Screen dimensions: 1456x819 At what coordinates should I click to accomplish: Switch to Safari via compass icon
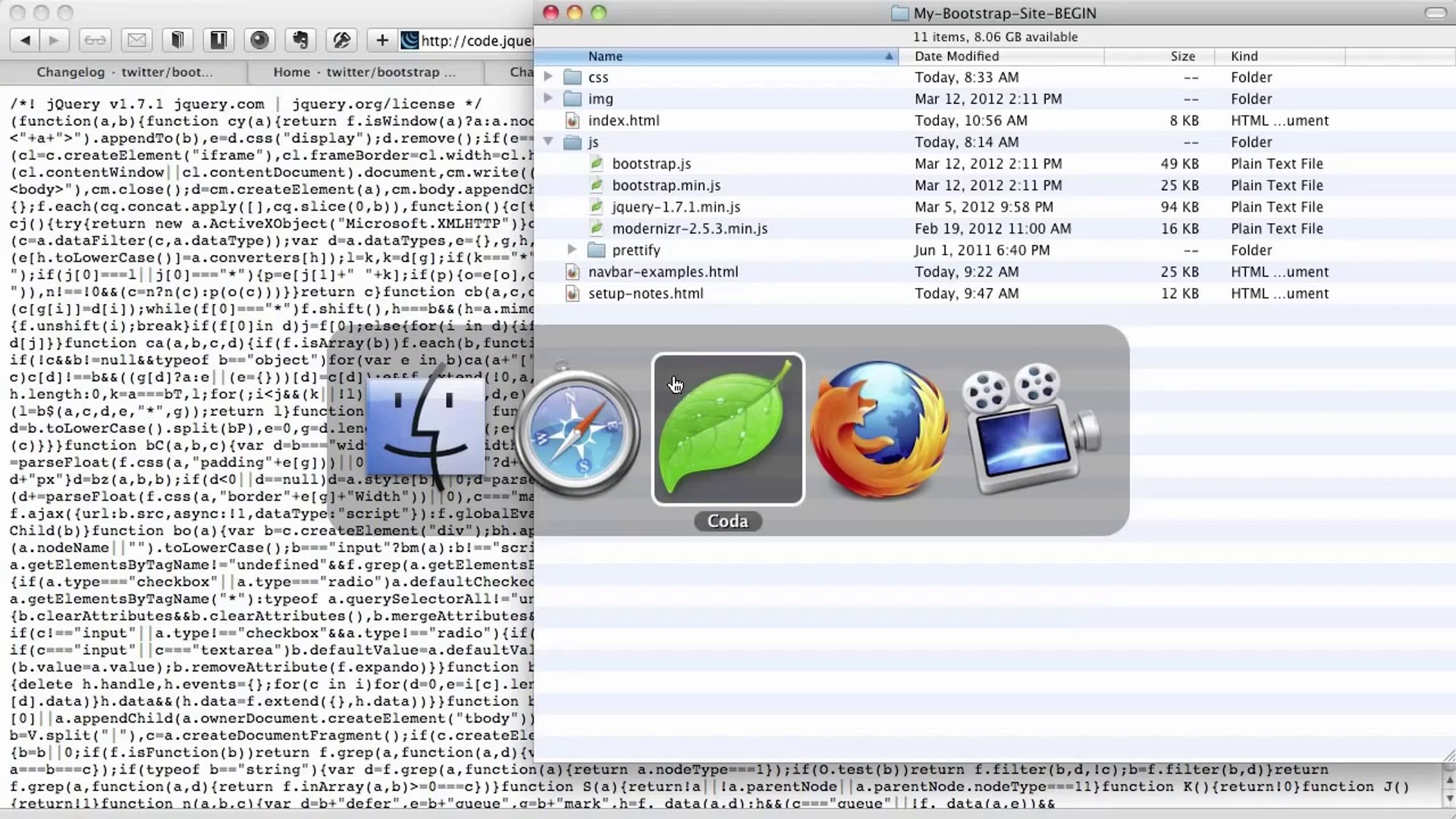tap(577, 431)
